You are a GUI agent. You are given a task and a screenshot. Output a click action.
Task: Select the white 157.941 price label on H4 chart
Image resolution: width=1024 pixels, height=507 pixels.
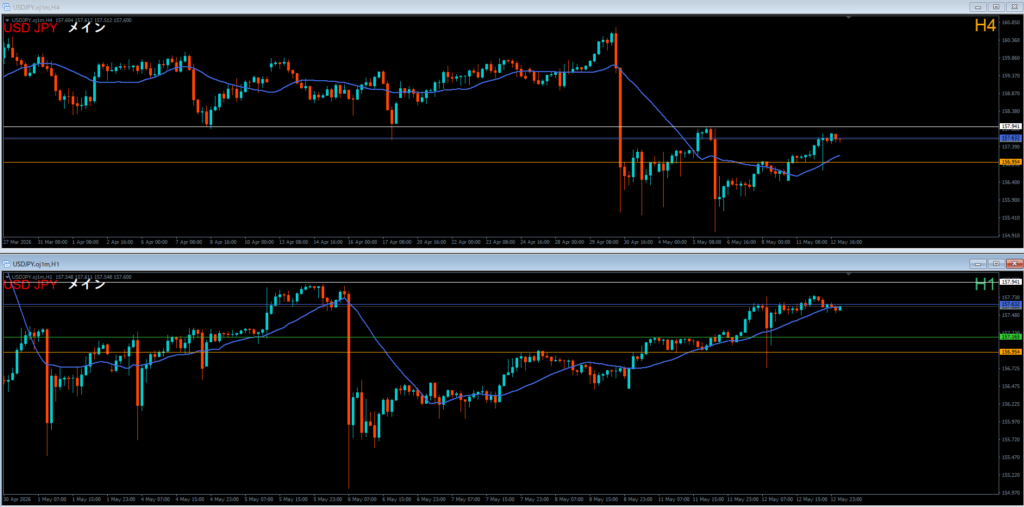pos(1010,126)
